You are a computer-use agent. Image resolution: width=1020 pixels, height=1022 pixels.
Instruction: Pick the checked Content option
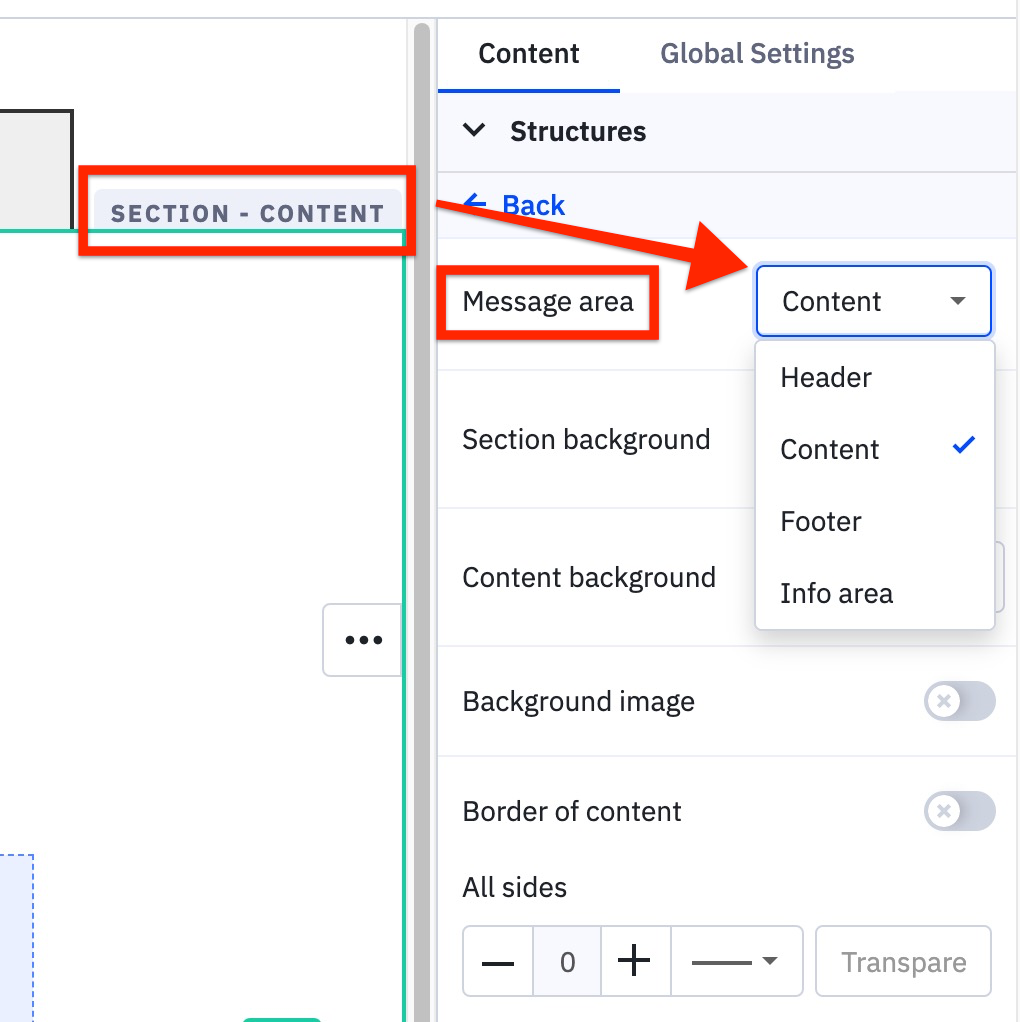point(830,450)
